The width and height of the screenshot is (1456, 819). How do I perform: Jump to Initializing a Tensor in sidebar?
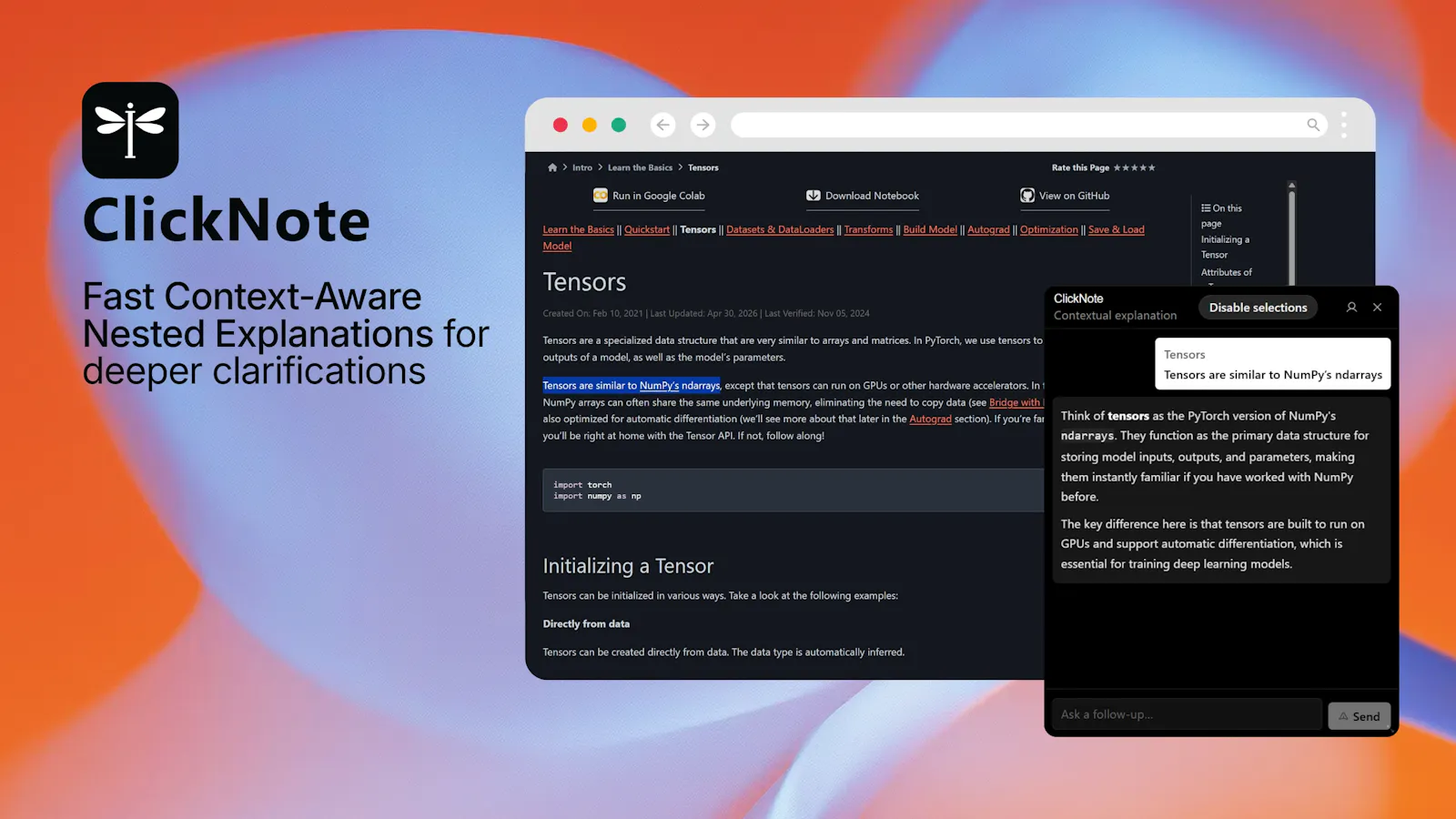tap(1225, 247)
